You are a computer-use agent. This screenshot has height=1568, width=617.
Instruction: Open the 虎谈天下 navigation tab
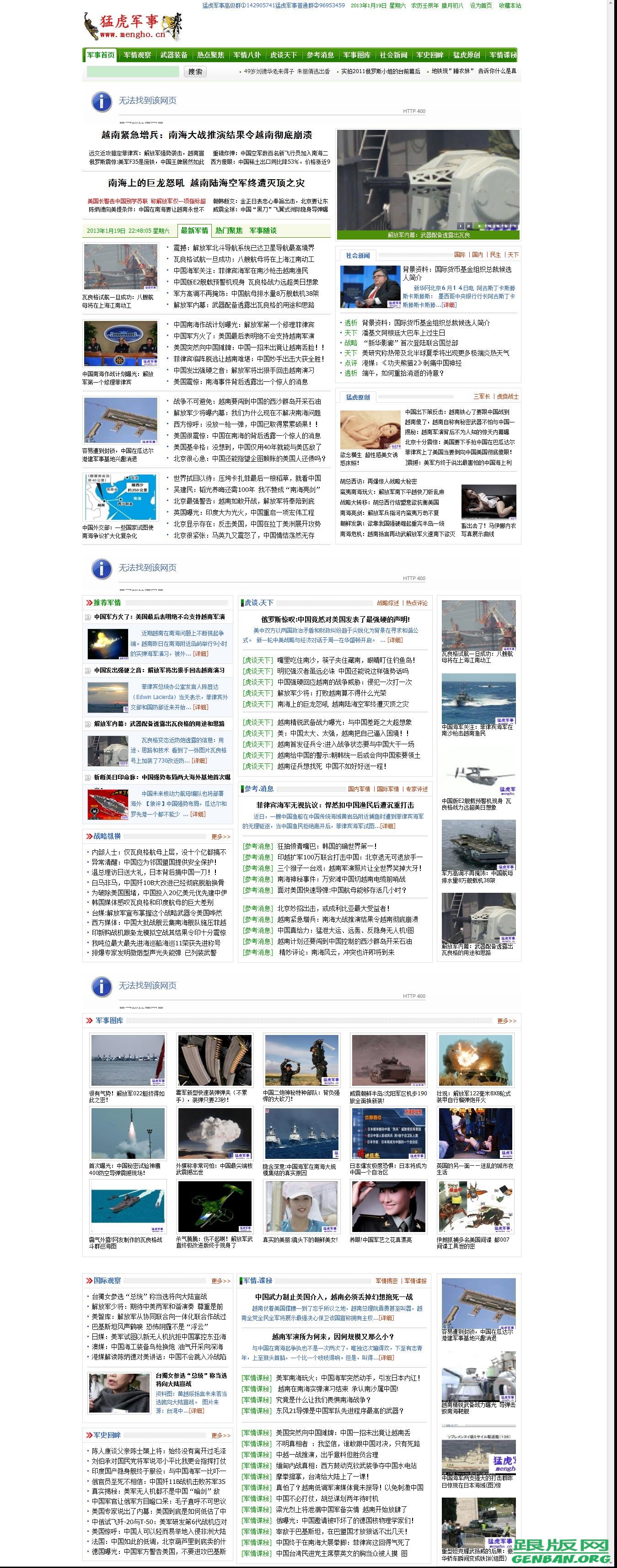click(283, 55)
